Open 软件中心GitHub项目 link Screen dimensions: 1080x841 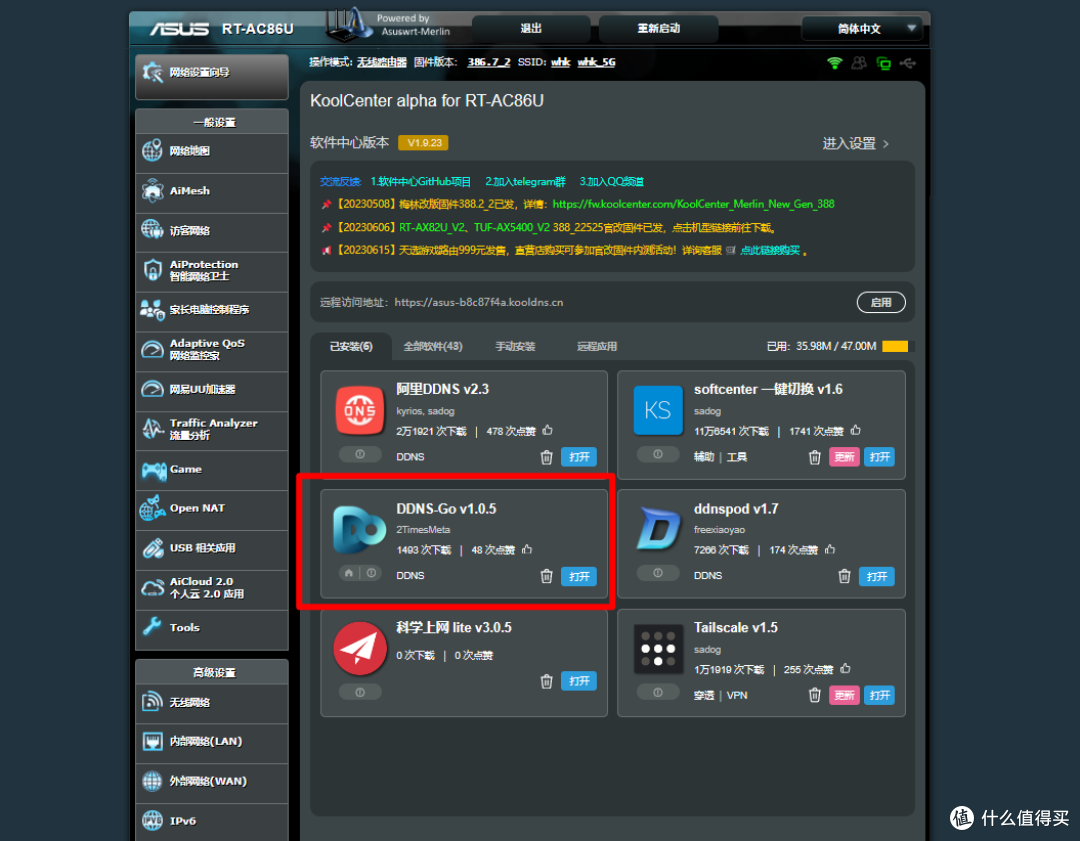point(420,182)
